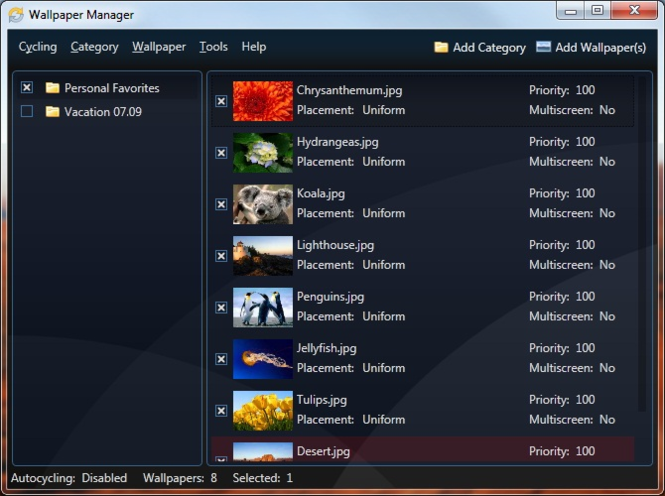The width and height of the screenshot is (665, 496).
Task: Toggle the Jellyfish.jpg checkbox
Action: click(x=221, y=359)
